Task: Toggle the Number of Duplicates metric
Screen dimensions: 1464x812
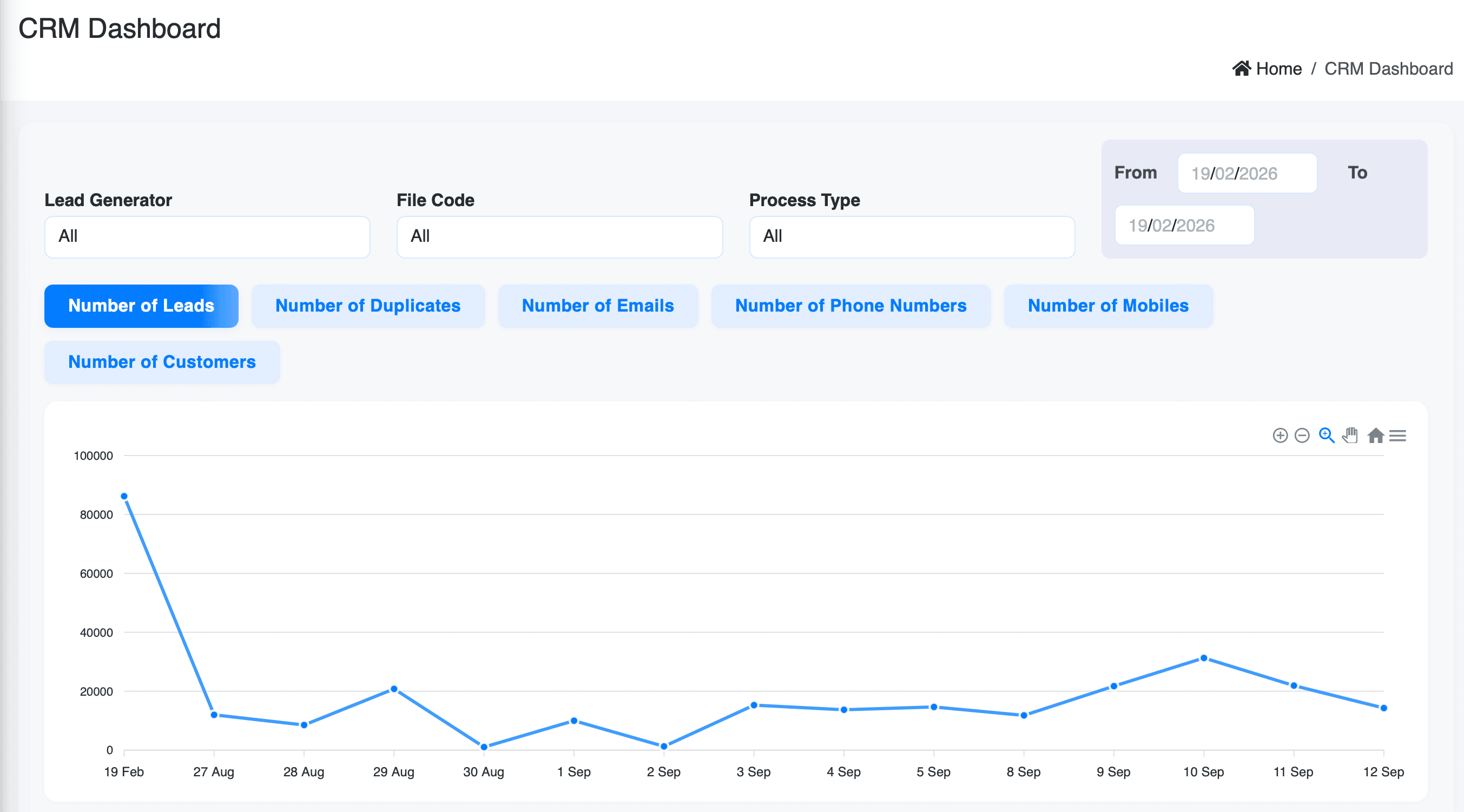Action: [368, 306]
